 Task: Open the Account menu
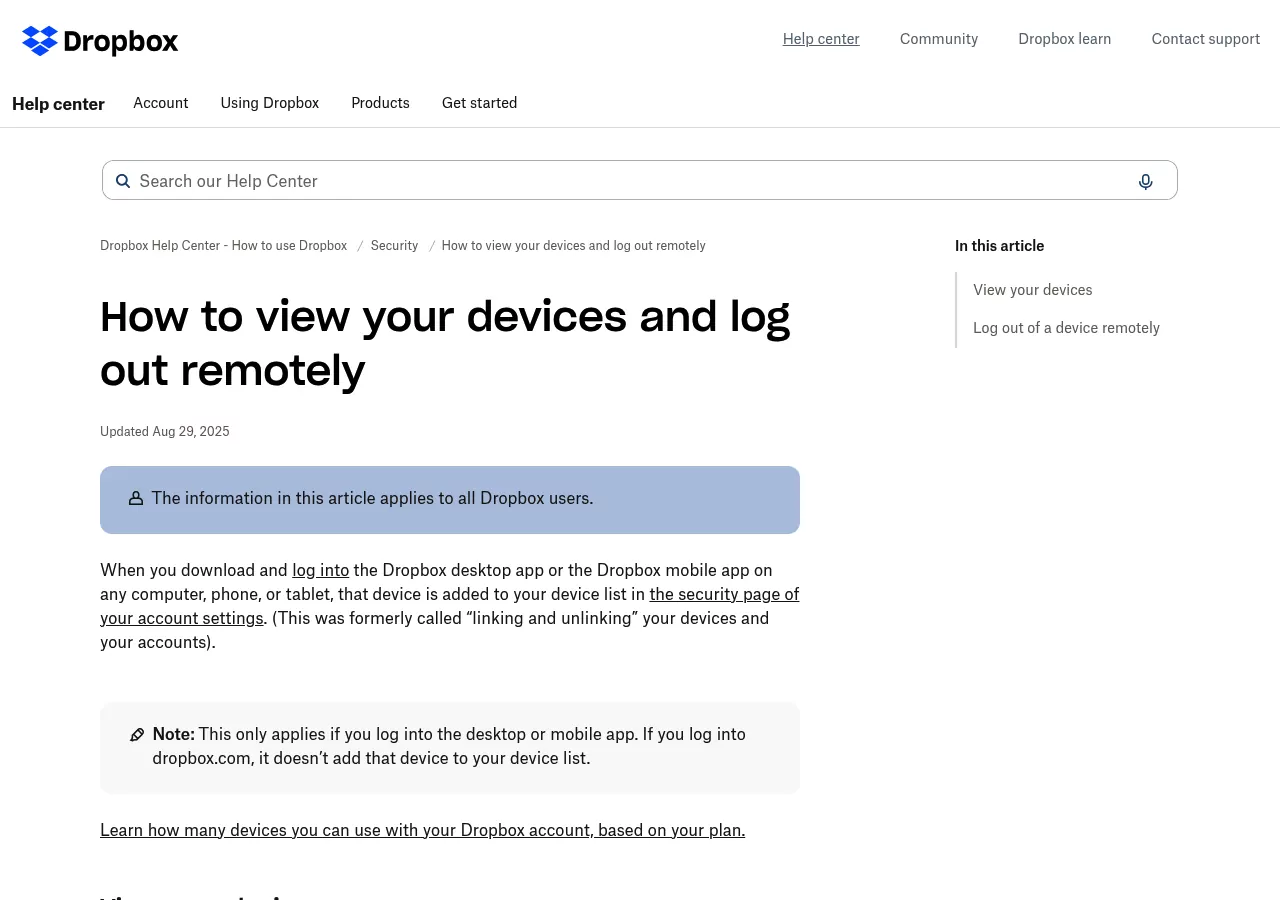(161, 103)
